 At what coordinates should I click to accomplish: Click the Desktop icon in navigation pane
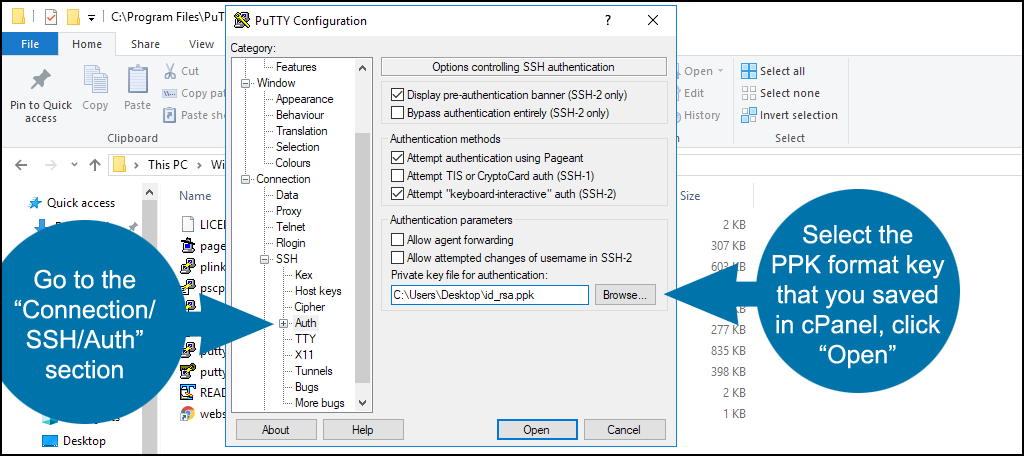point(50,440)
